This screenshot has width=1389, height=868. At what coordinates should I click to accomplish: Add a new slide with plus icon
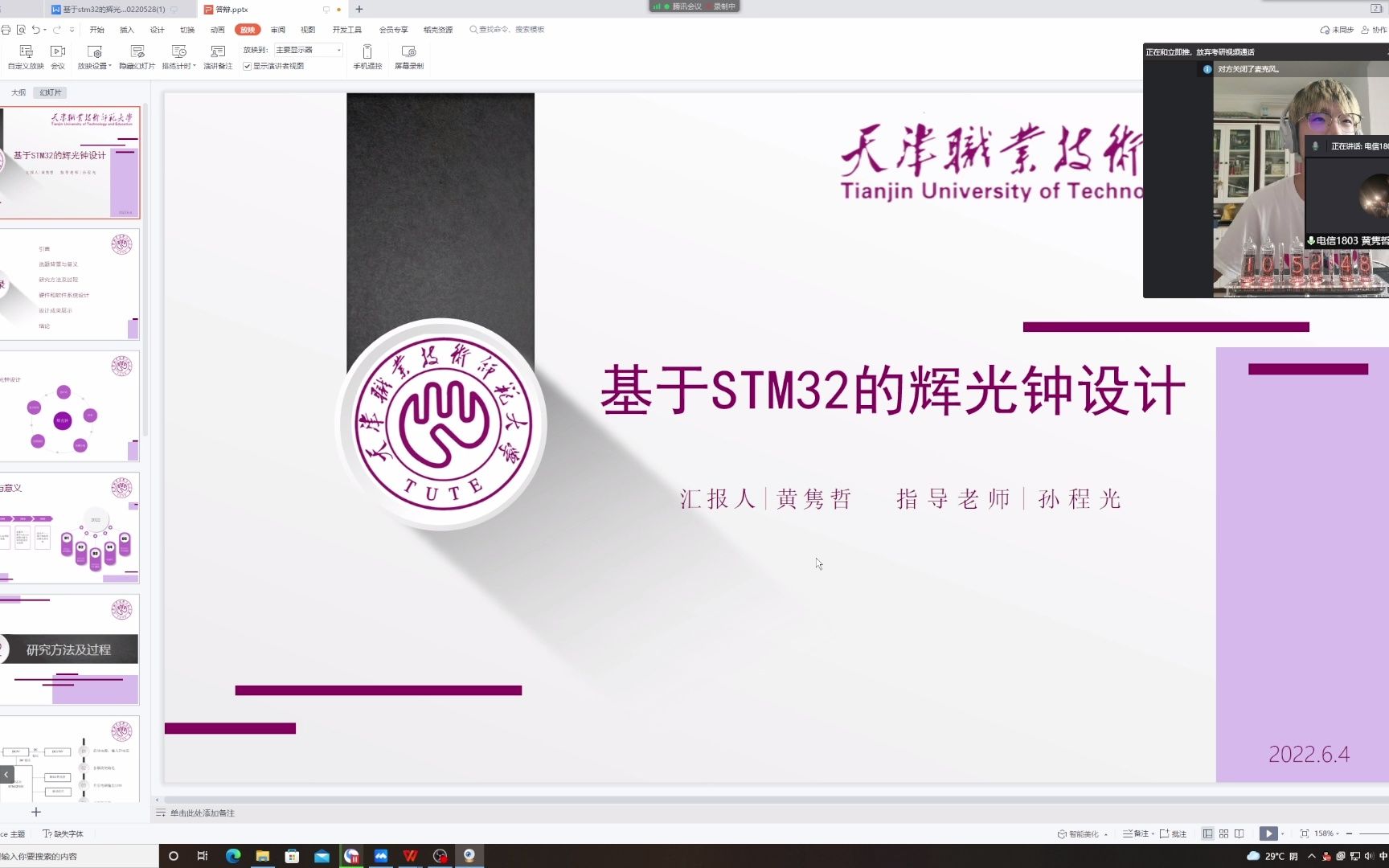point(36,812)
